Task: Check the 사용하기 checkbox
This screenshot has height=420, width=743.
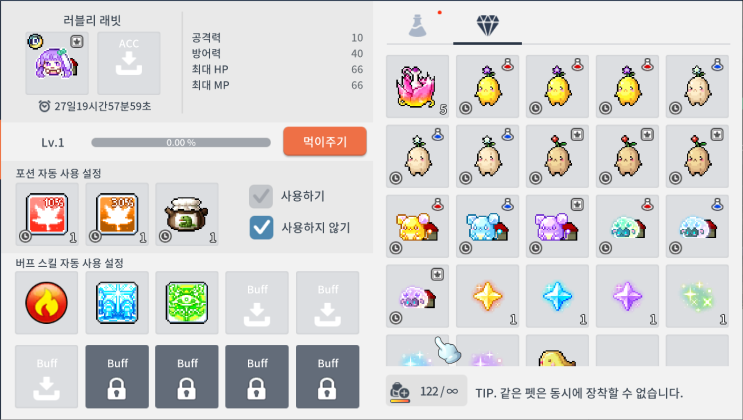Action: (261, 196)
